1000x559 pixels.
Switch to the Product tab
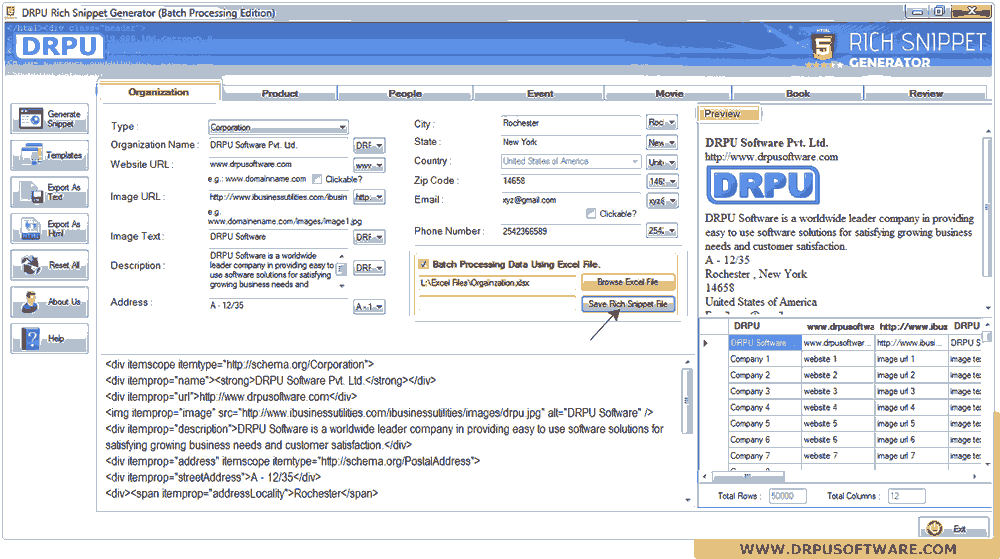click(x=280, y=94)
